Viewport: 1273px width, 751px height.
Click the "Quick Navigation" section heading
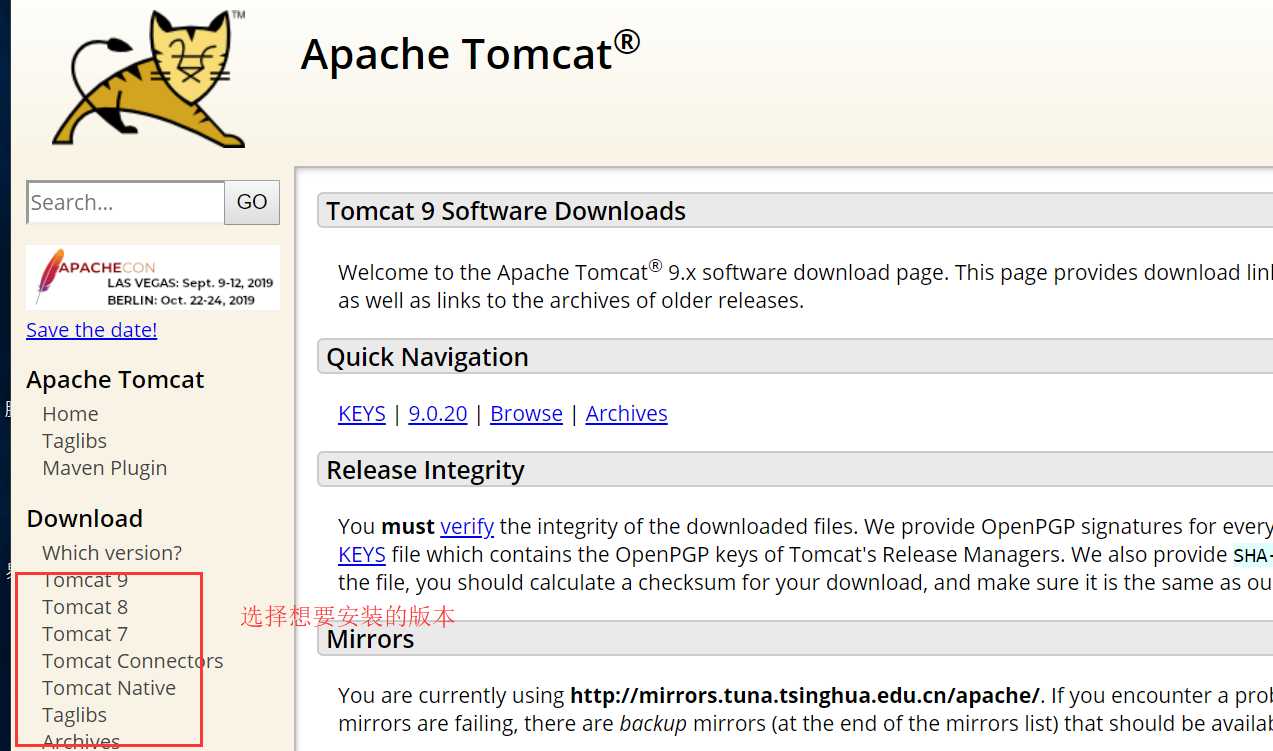tap(427, 357)
